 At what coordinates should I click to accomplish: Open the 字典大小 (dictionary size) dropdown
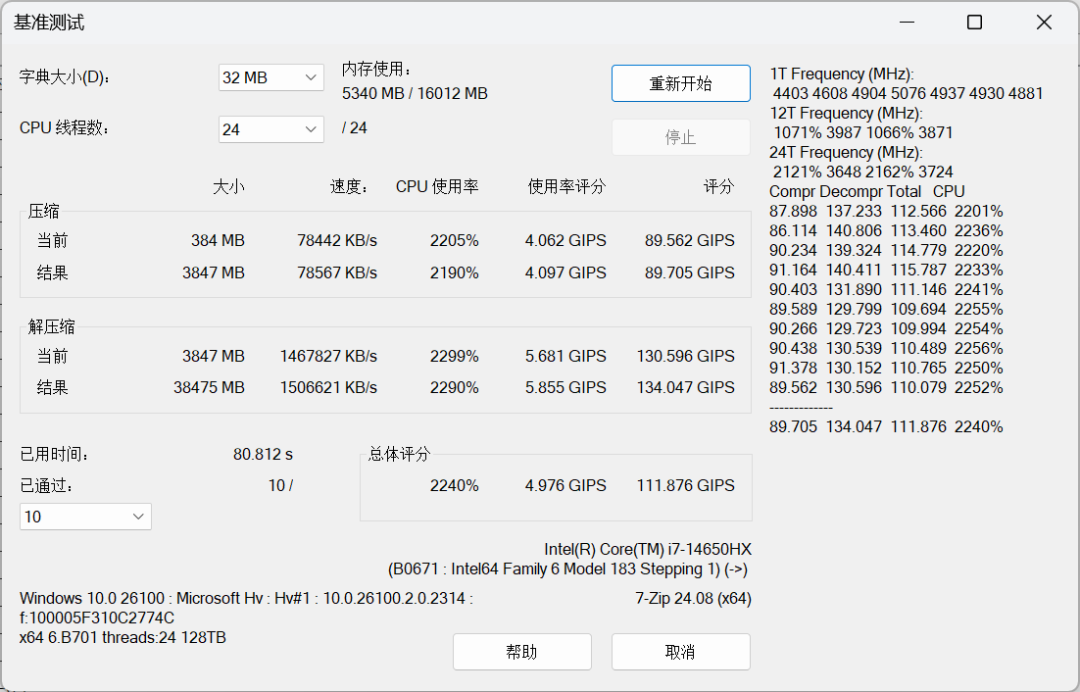tap(270, 77)
